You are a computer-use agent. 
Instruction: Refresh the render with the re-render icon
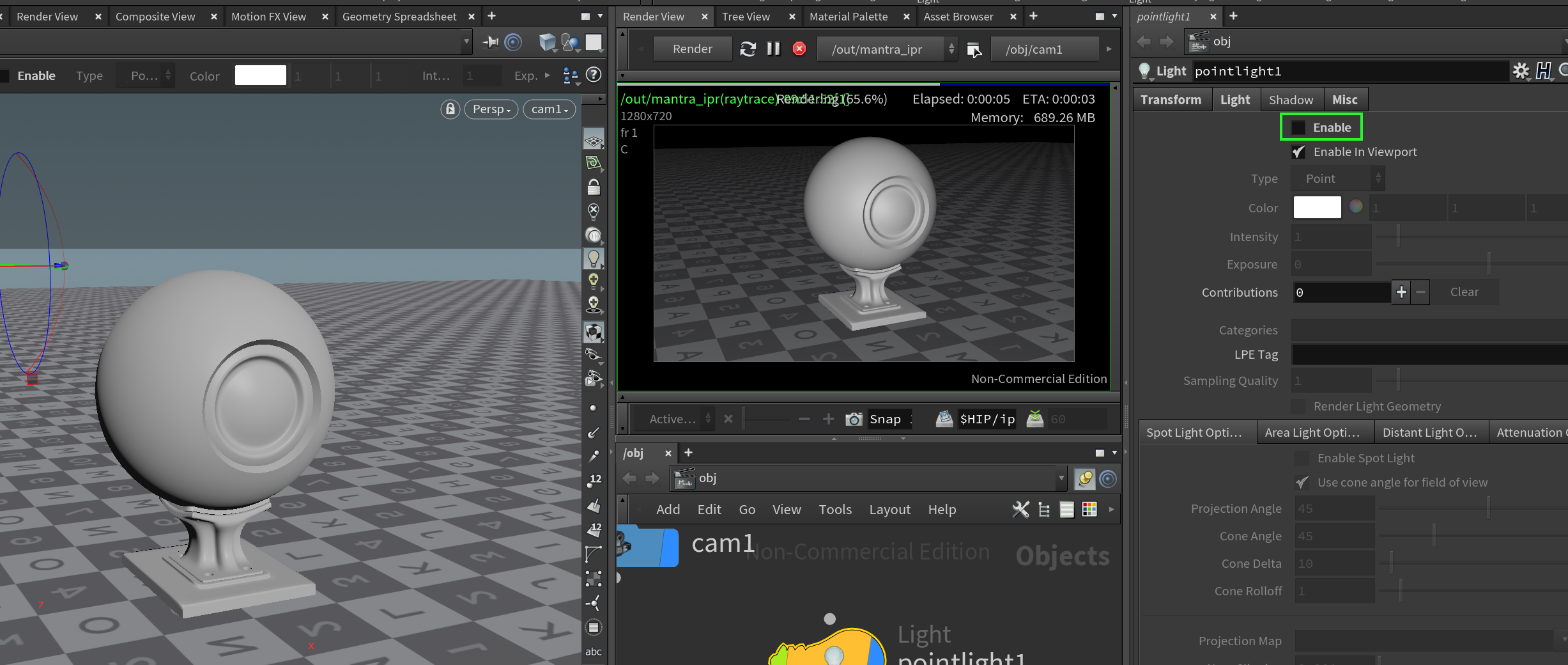tap(748, 49)
